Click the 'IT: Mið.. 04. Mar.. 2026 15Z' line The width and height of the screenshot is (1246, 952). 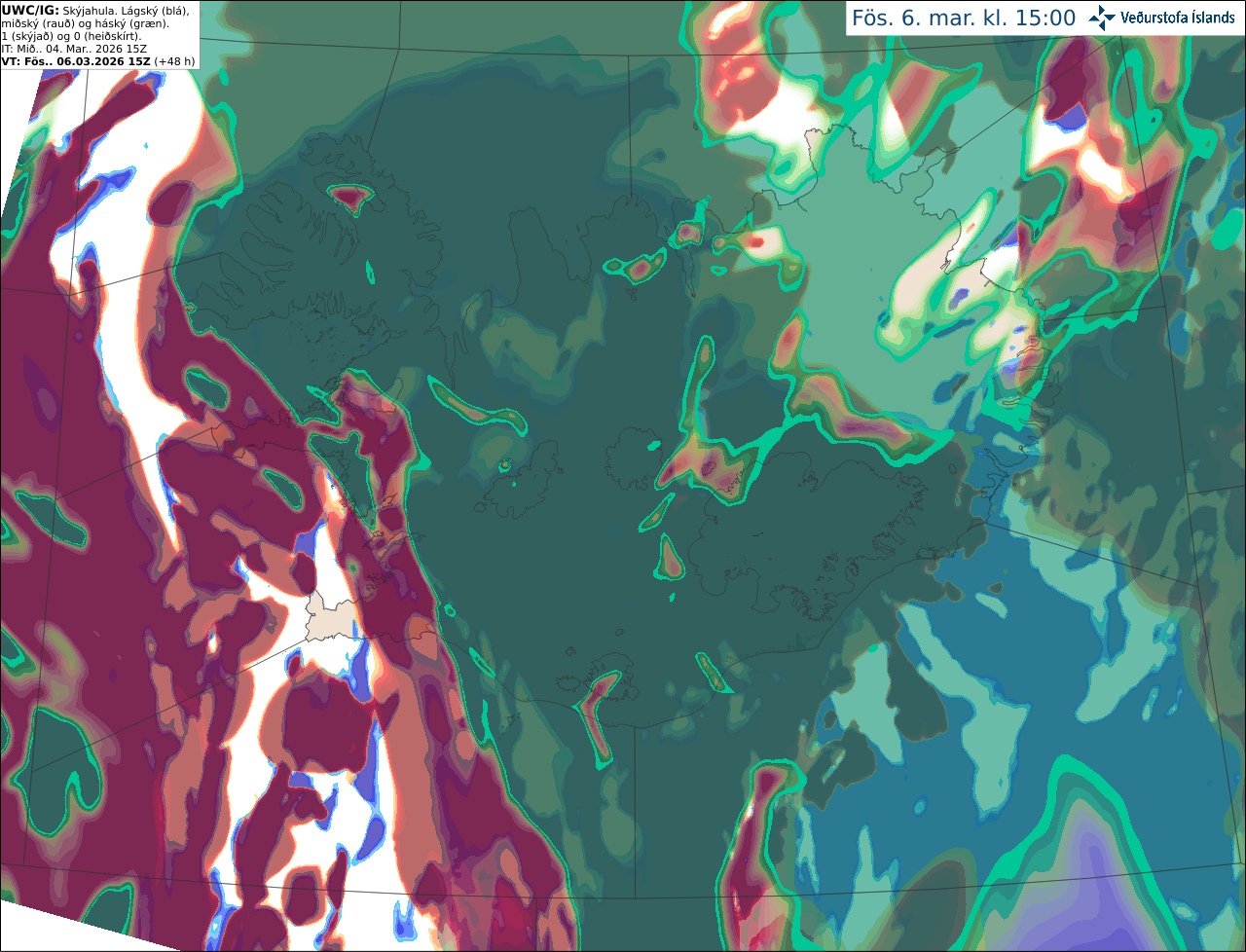tap(74, 49)
